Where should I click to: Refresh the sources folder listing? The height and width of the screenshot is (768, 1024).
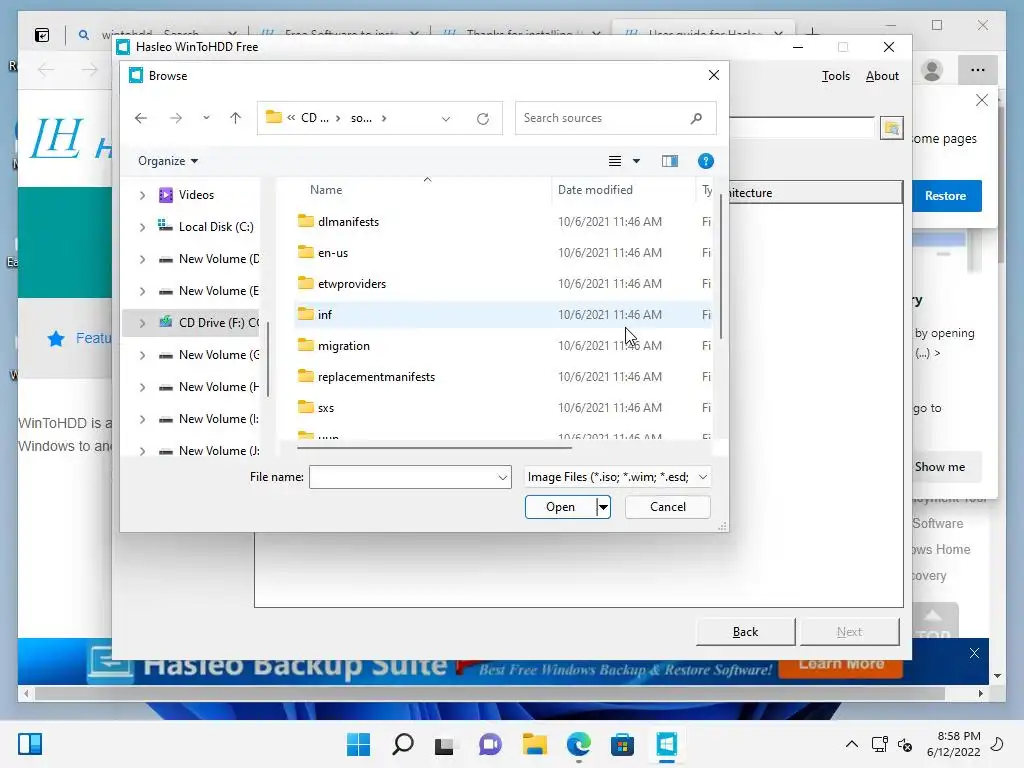483,119
